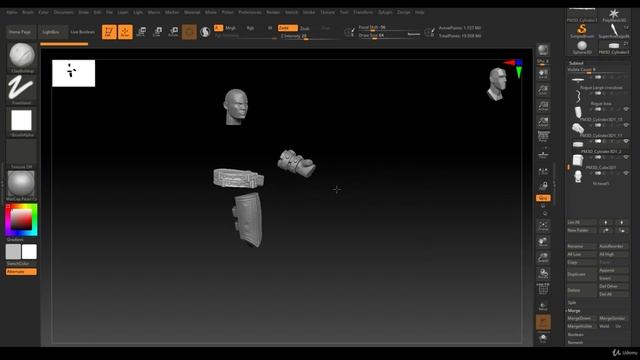The image size is (640, 360).
Task: Click the L.Sym local symmetry icon
Action: click(543, 171)
